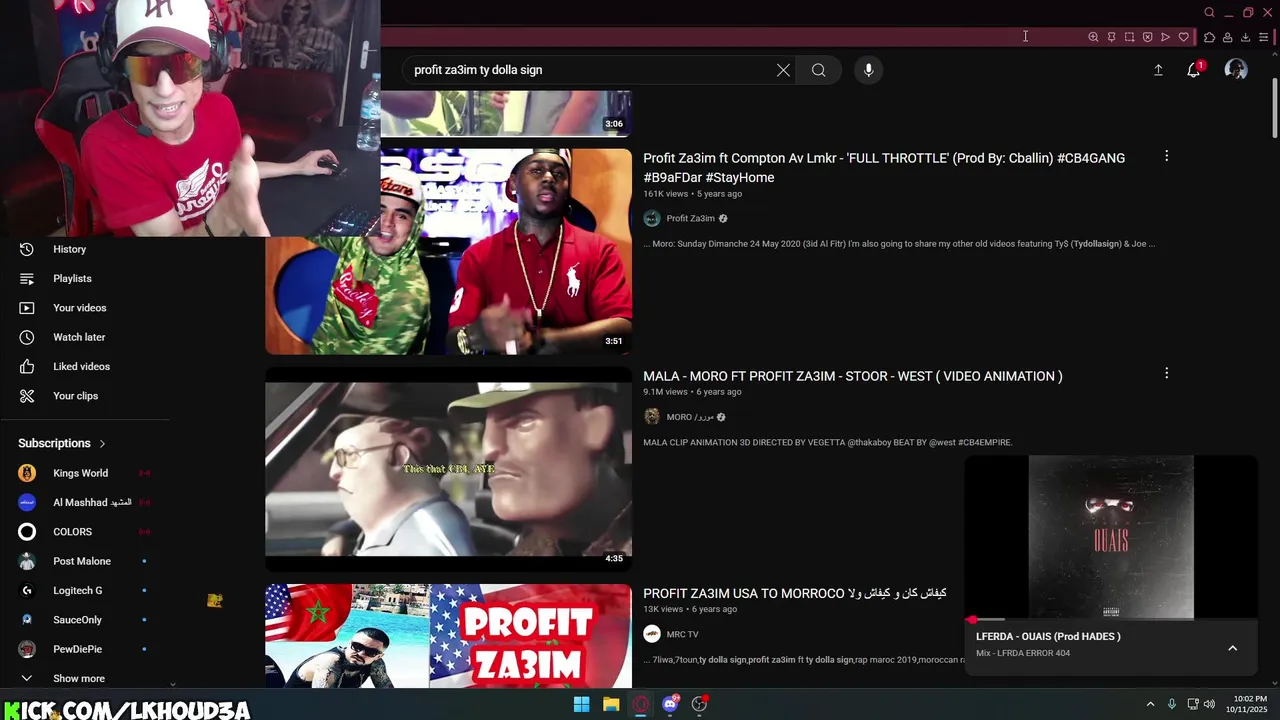The image size is (1280, 720).
Task: Click the YouTube search input field
Action: click(590, 70)
